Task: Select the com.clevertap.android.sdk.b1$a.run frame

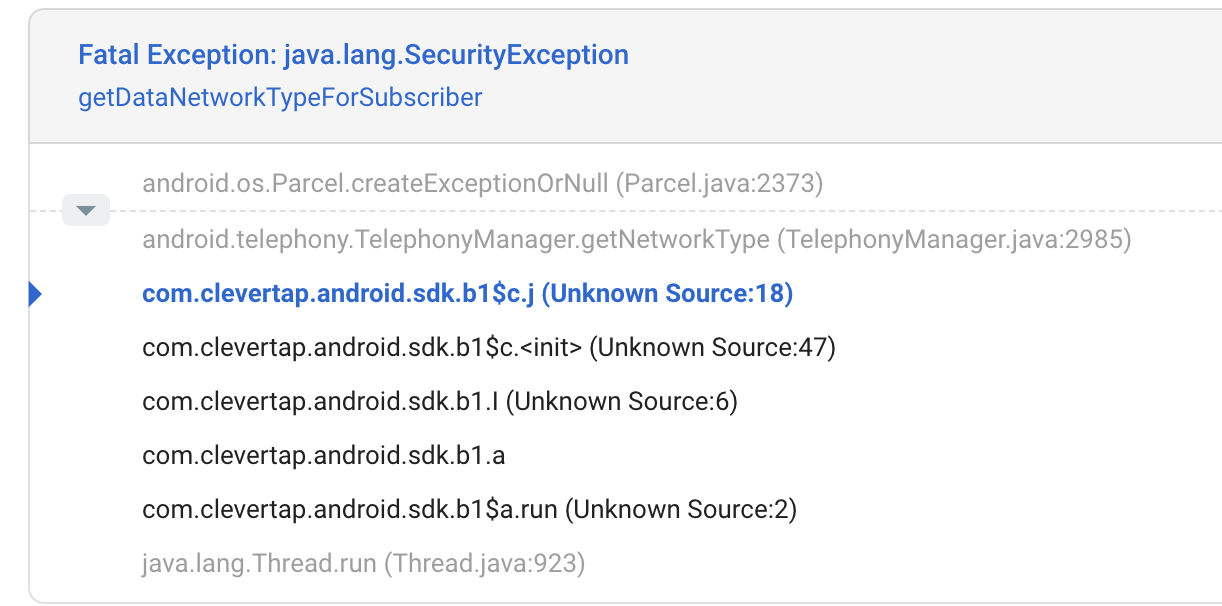Action: [x=470, y=509]
